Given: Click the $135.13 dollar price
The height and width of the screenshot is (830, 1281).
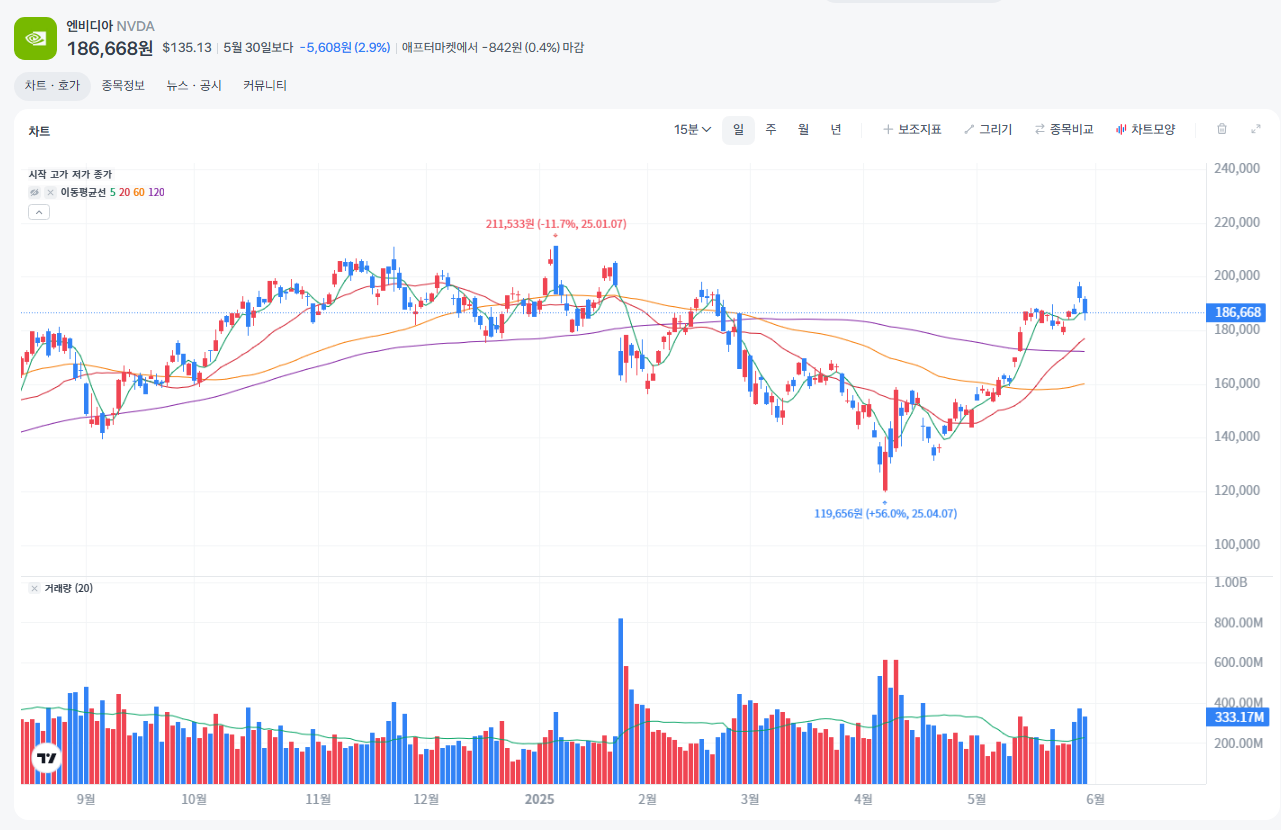Looking at the screenshot, I should tap(187, 47).
